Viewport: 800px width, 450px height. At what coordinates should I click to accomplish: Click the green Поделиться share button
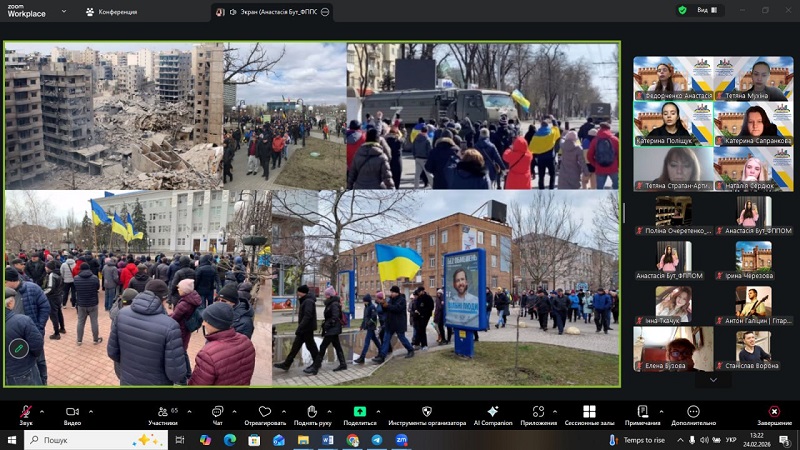coord(360,412)
